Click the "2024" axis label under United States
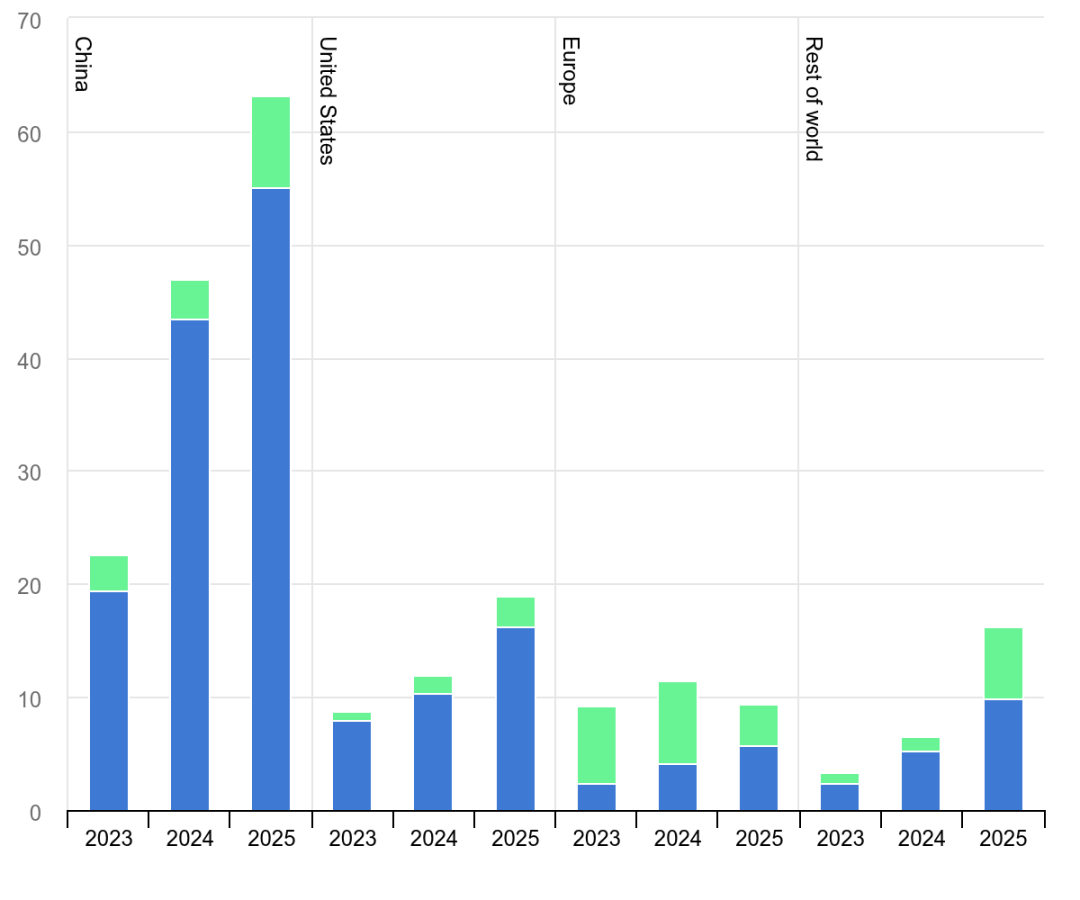Image resolution: width=1080 pixels, height=900 pixels. (434, 839)
